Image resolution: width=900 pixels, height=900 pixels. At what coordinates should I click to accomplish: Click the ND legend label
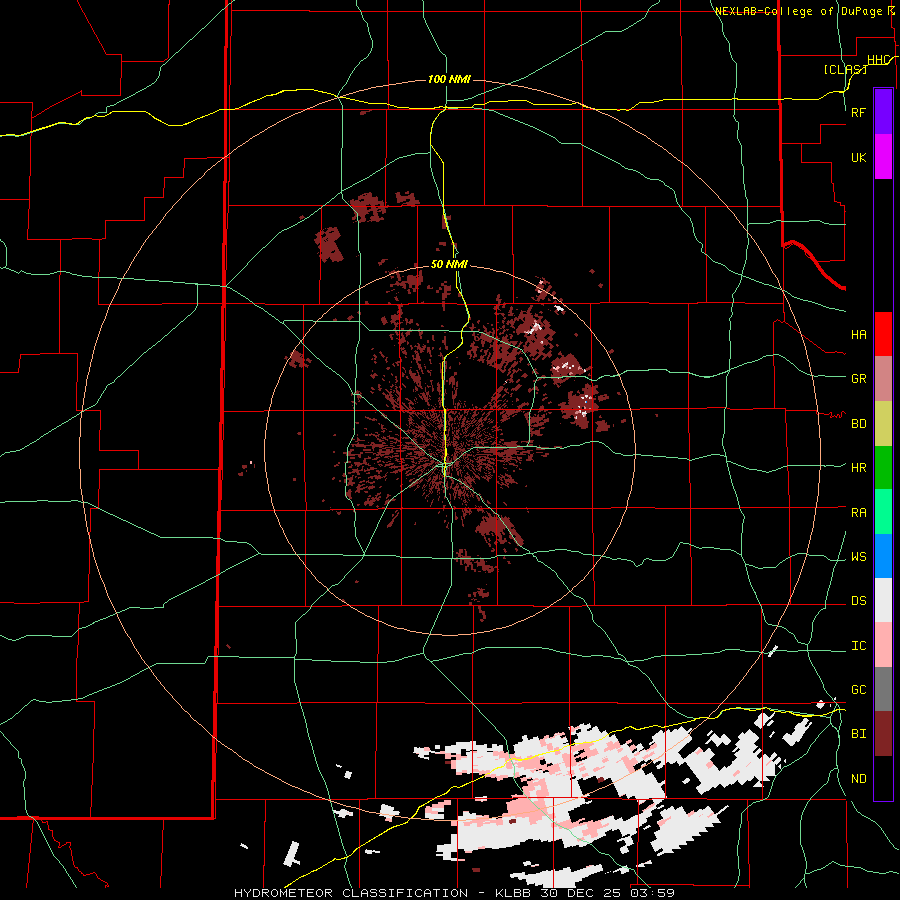click(859, 779)
